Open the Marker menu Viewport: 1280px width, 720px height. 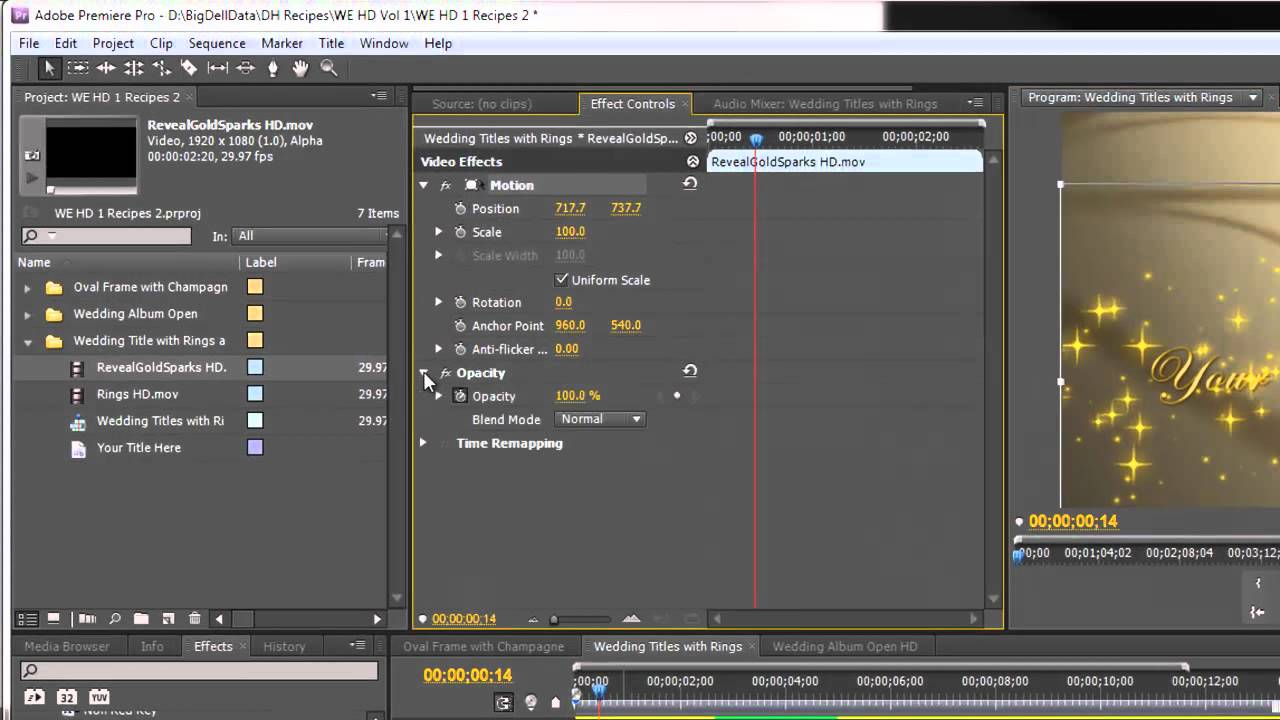282,43
